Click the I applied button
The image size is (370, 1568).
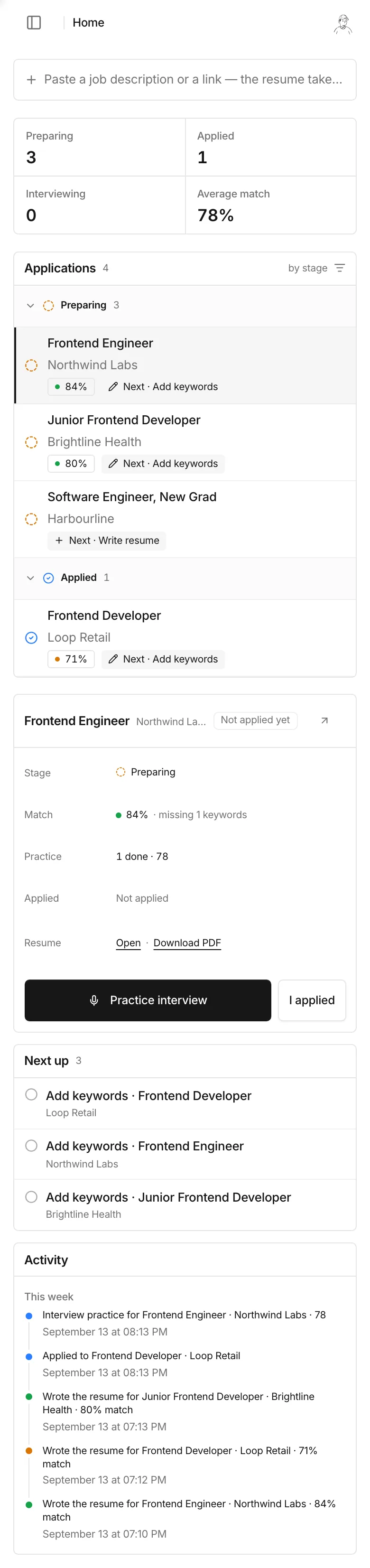[x=312, y=1000]
